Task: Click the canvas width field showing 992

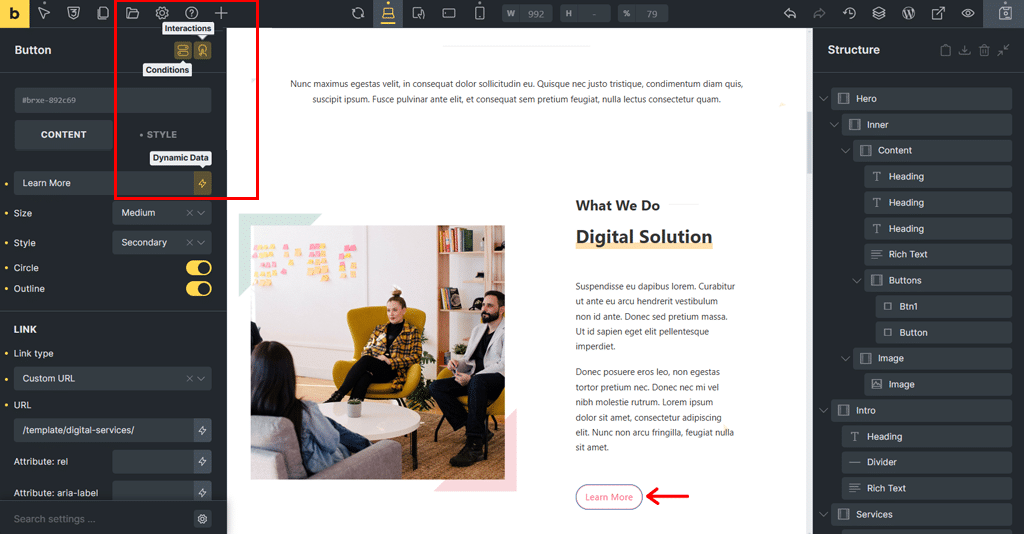Action: coord(528,13)
